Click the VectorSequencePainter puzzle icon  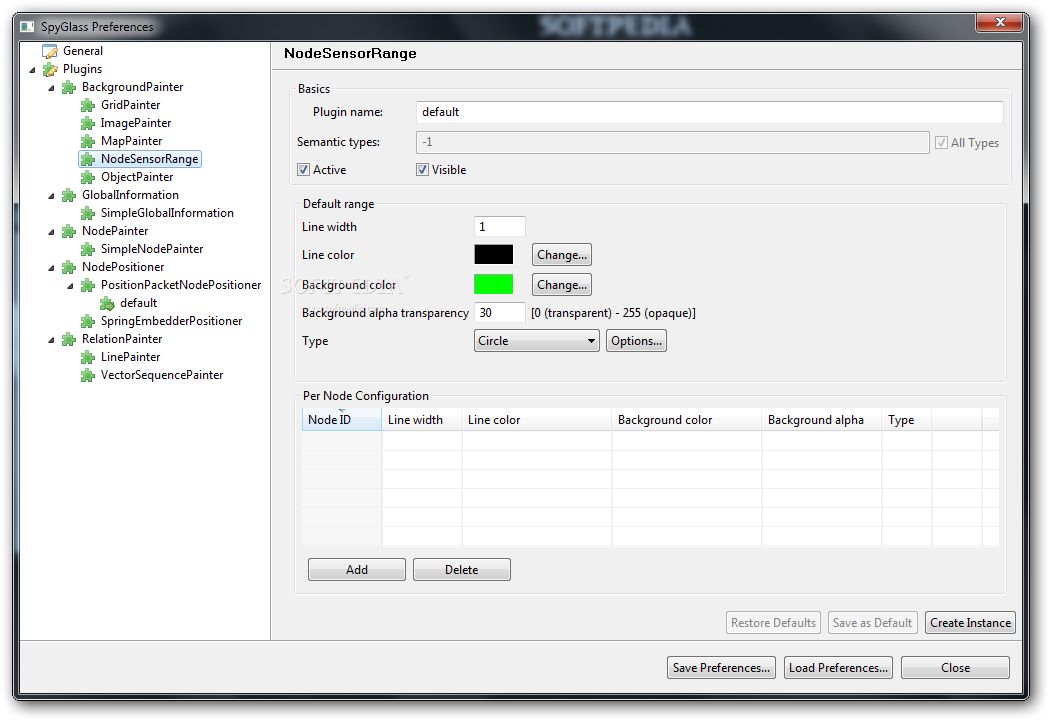[88, 376]
